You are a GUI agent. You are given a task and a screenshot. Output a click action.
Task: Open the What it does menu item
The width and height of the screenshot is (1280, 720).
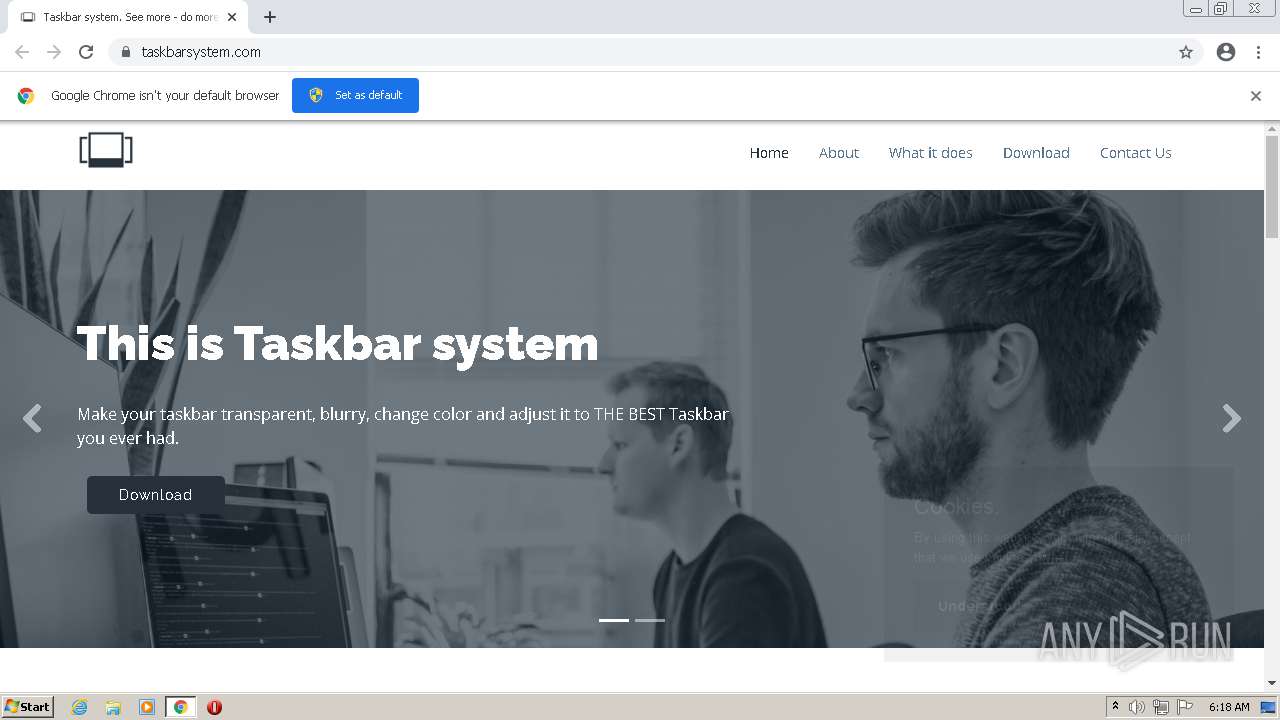click(x=931, y=153)
